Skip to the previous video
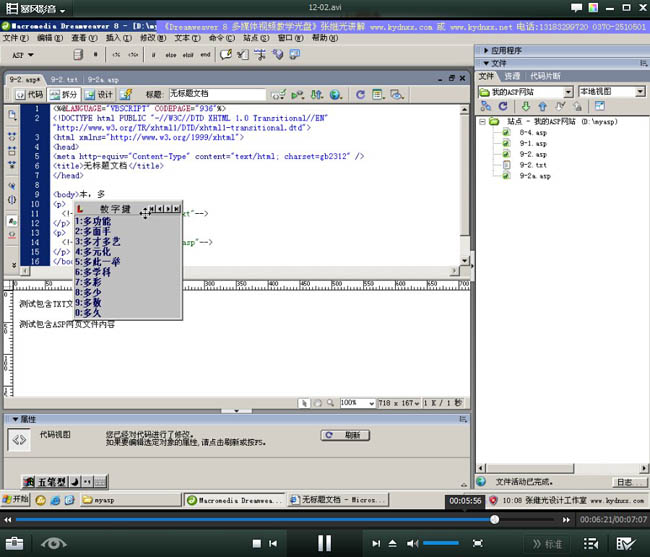This screenshot has width=650, height=557. tap(273, 543)
